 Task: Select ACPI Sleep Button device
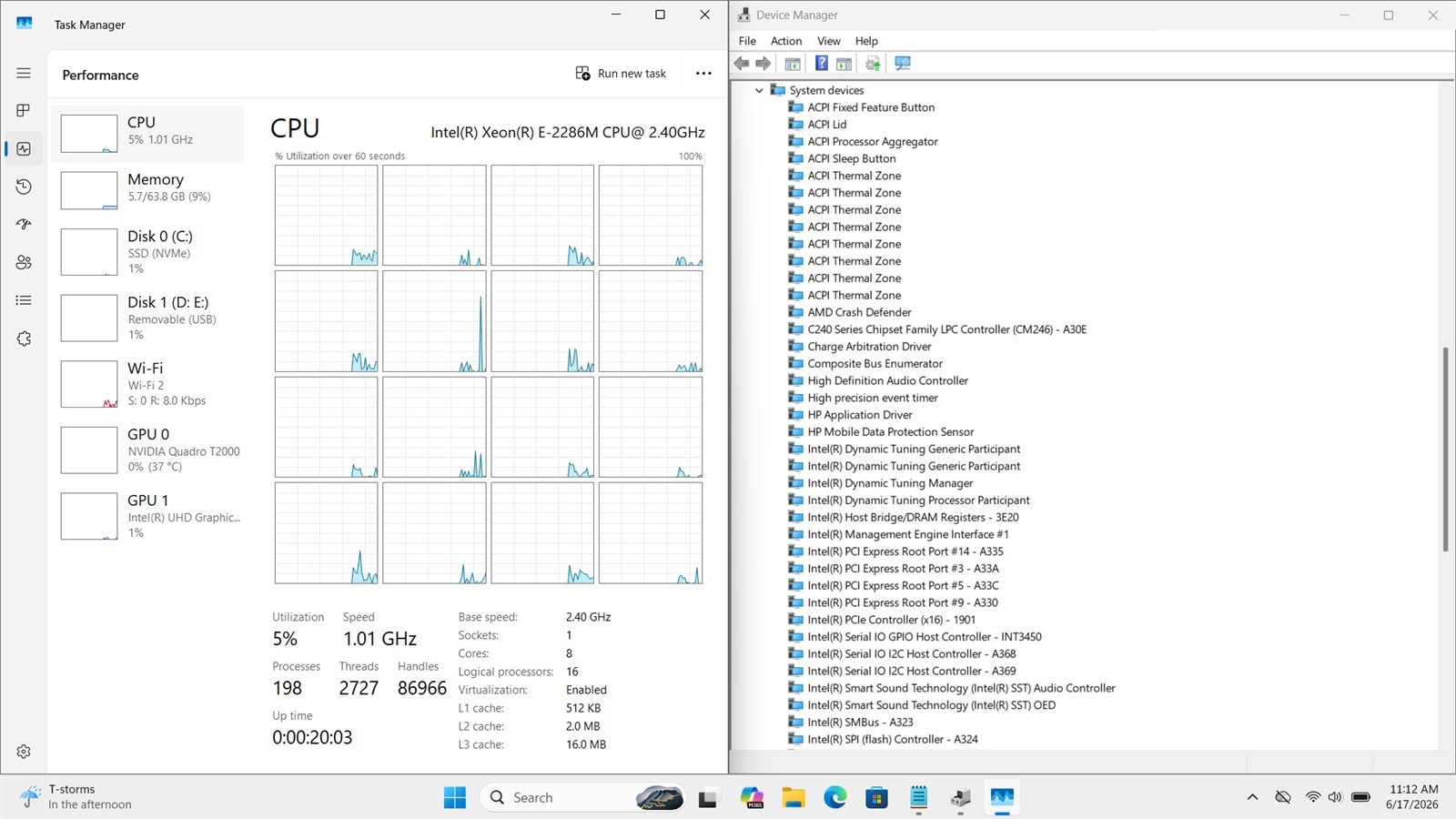851,158
